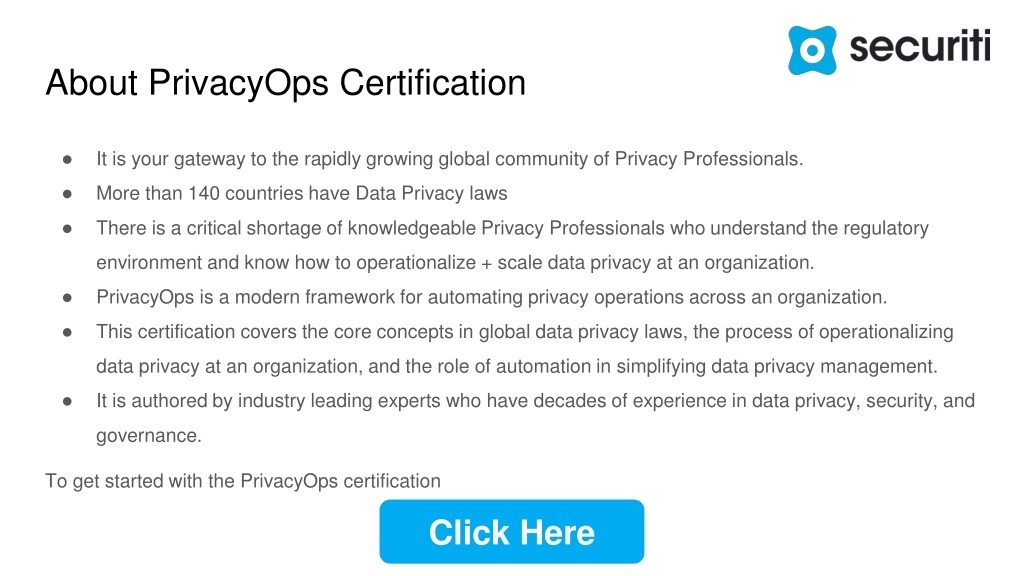Click the bullet dot before 'More than 140 countries'
The image size is (1024, 576).
click(x=67, y=194)
